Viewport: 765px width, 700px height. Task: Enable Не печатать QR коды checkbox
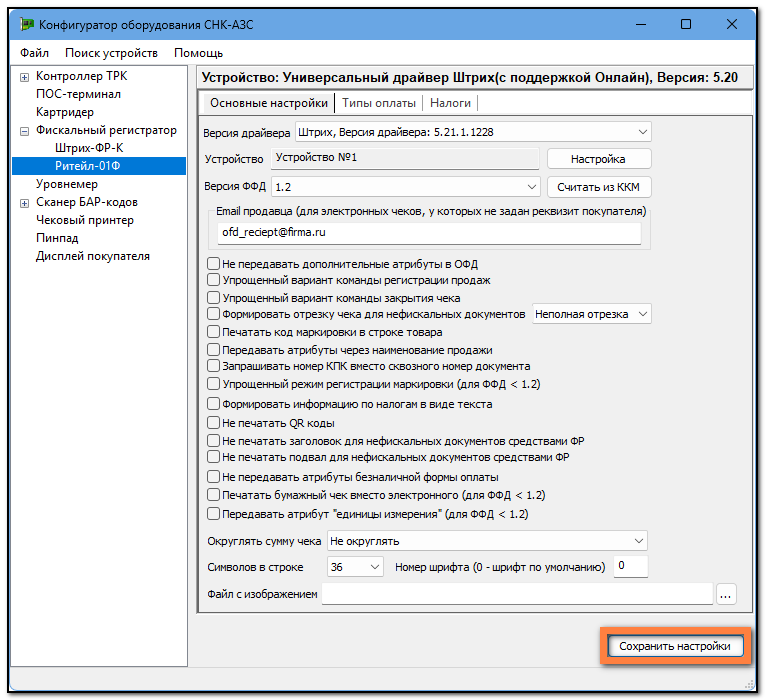pyautogui.click(x=213, y=422)
